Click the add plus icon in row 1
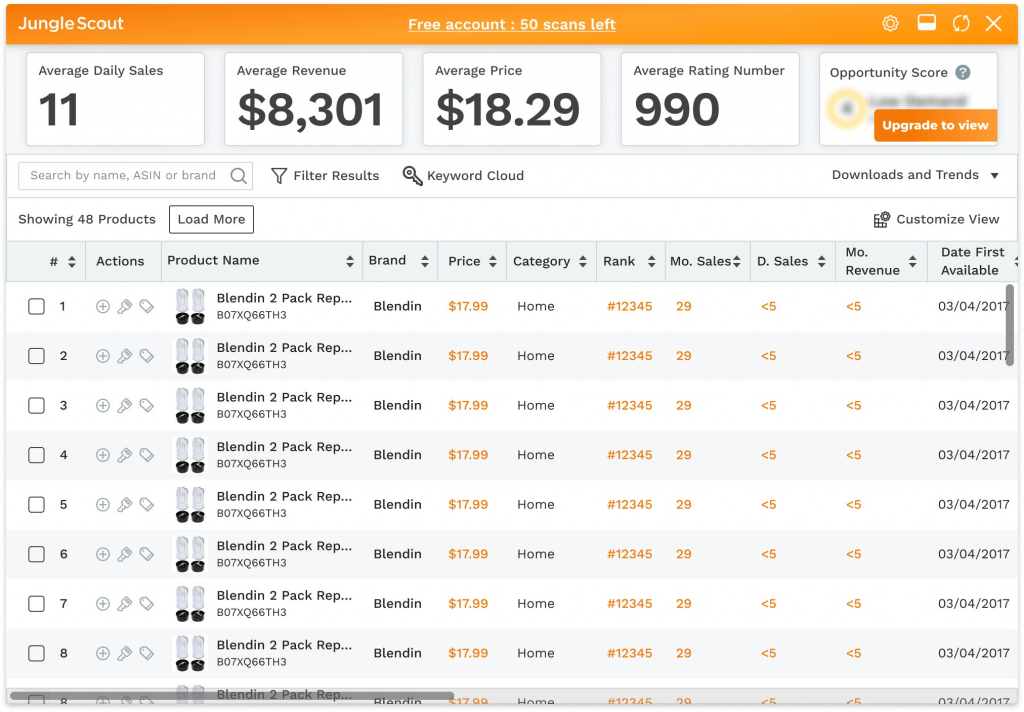 click(103, 306)
